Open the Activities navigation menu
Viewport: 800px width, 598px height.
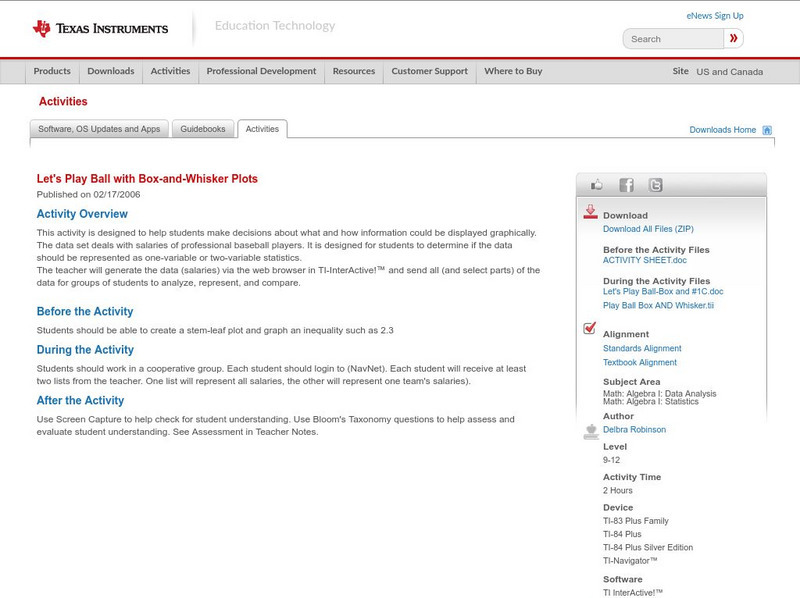tap(170, 71)
